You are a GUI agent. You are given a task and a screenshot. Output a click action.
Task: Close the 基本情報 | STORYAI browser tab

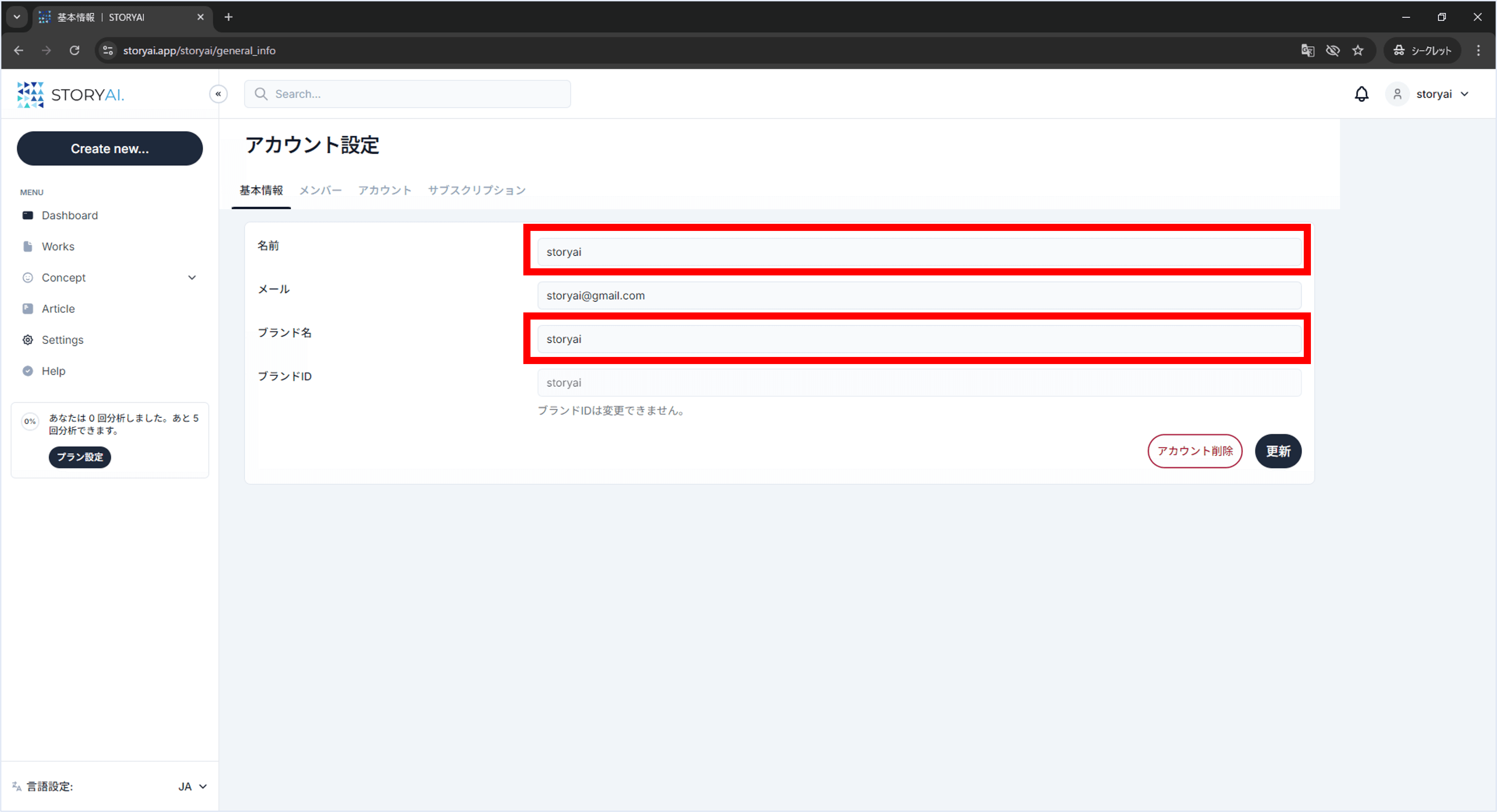click(200, 17)
